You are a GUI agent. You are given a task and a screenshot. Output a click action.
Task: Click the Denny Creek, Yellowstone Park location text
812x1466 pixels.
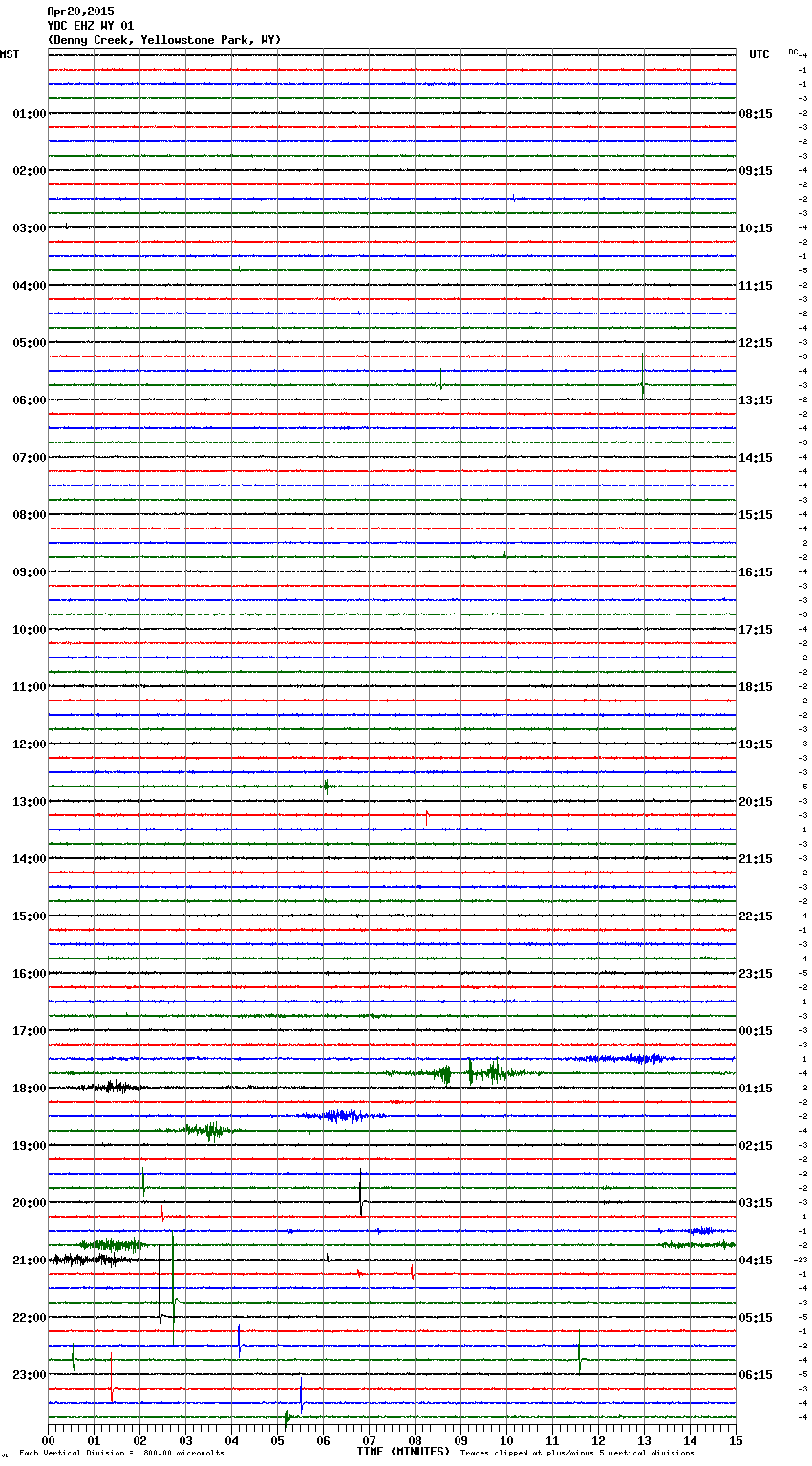pos(164,40)
